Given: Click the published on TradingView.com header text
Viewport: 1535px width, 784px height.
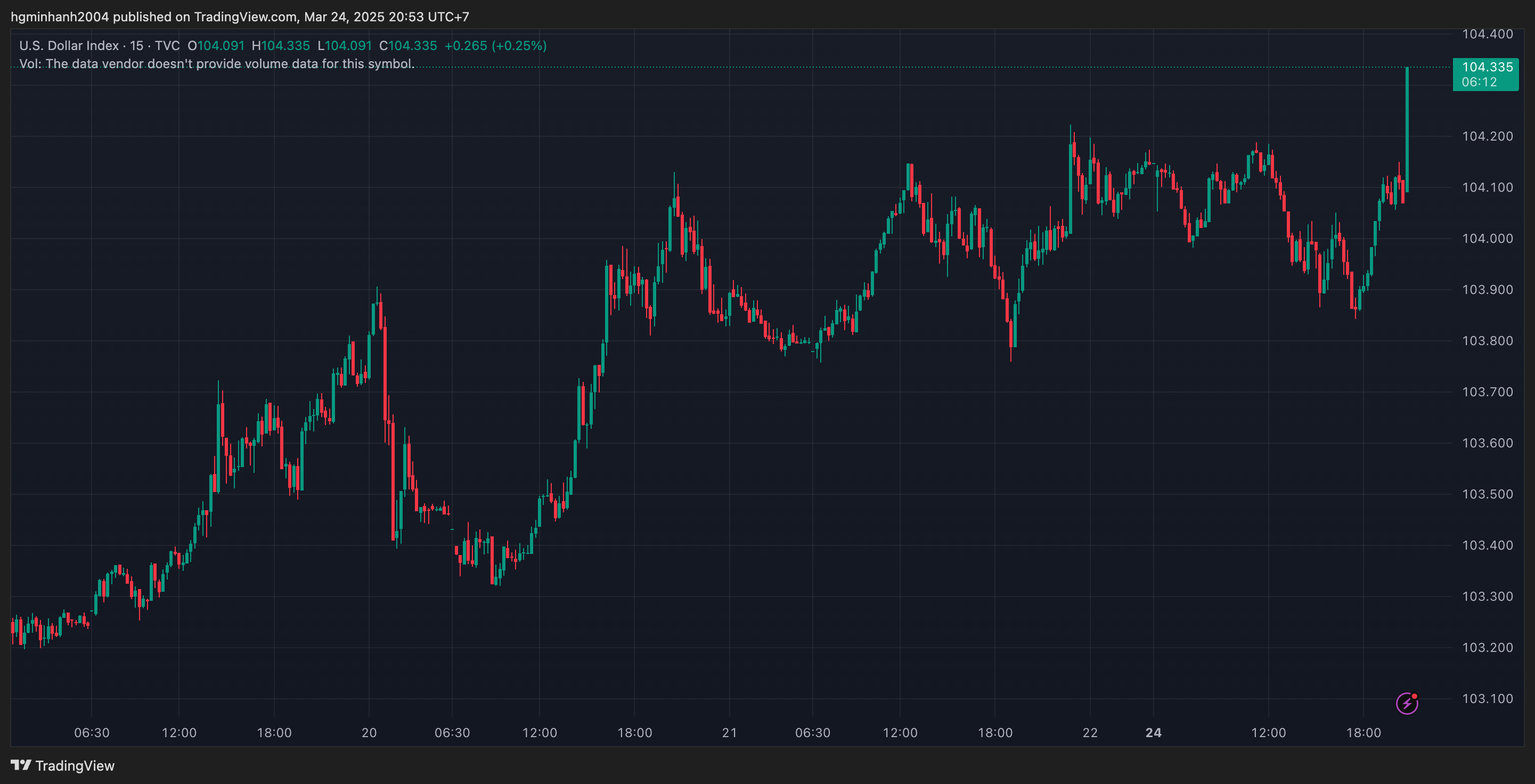Looking at the screenshot, I should pyautogui.click(x=240, y=17).
